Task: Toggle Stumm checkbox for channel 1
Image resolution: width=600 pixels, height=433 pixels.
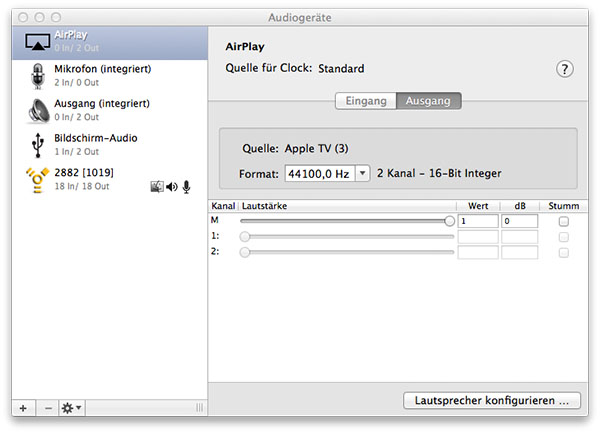Action: point(564,237)
